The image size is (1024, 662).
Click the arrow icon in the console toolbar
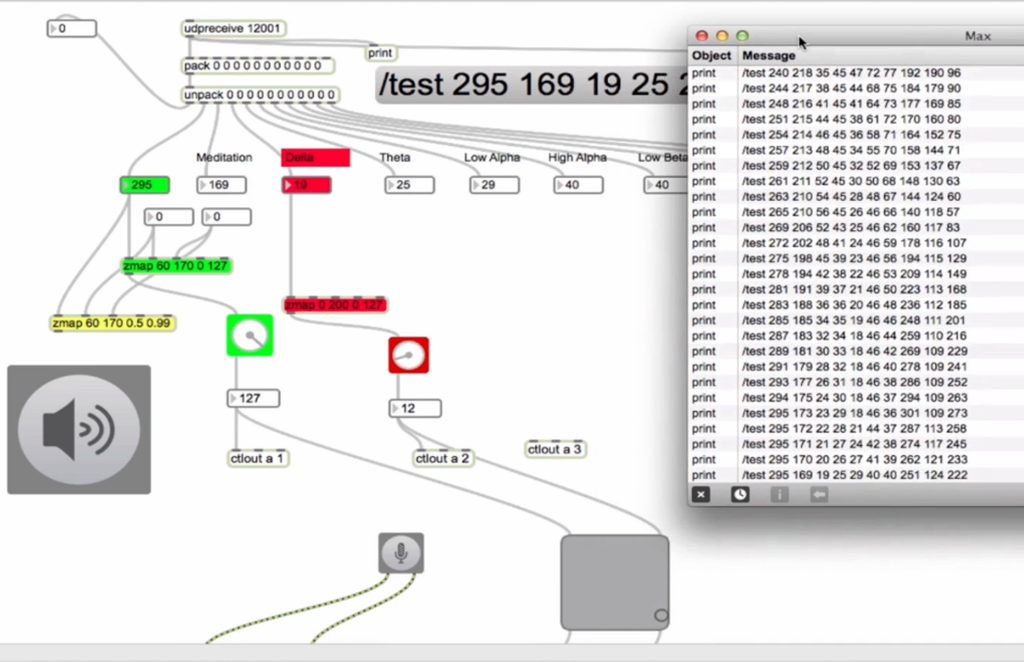click(819, 494)
